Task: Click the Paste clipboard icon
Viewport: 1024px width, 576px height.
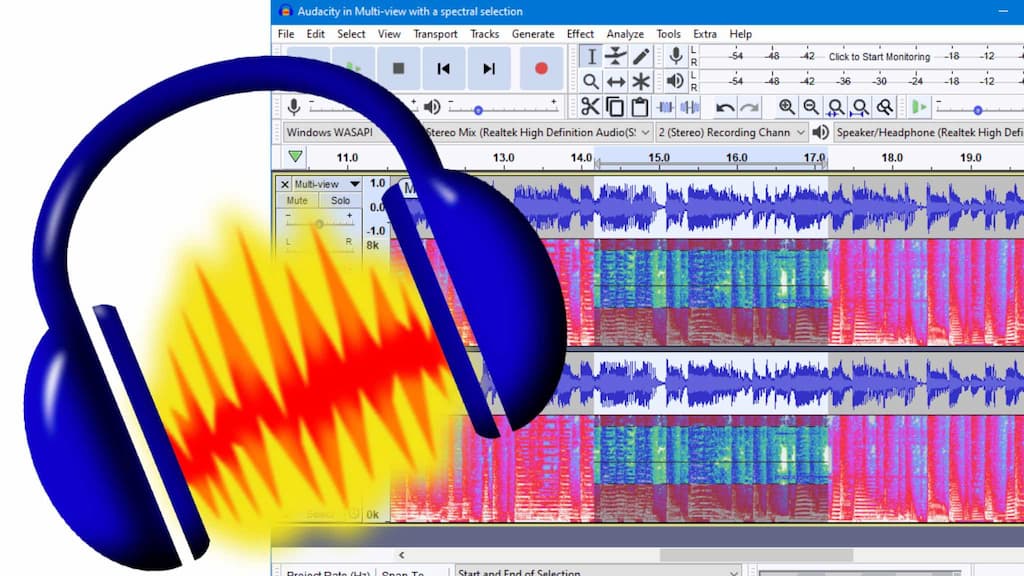Action: pyautogui.click(x=639, y=106)
